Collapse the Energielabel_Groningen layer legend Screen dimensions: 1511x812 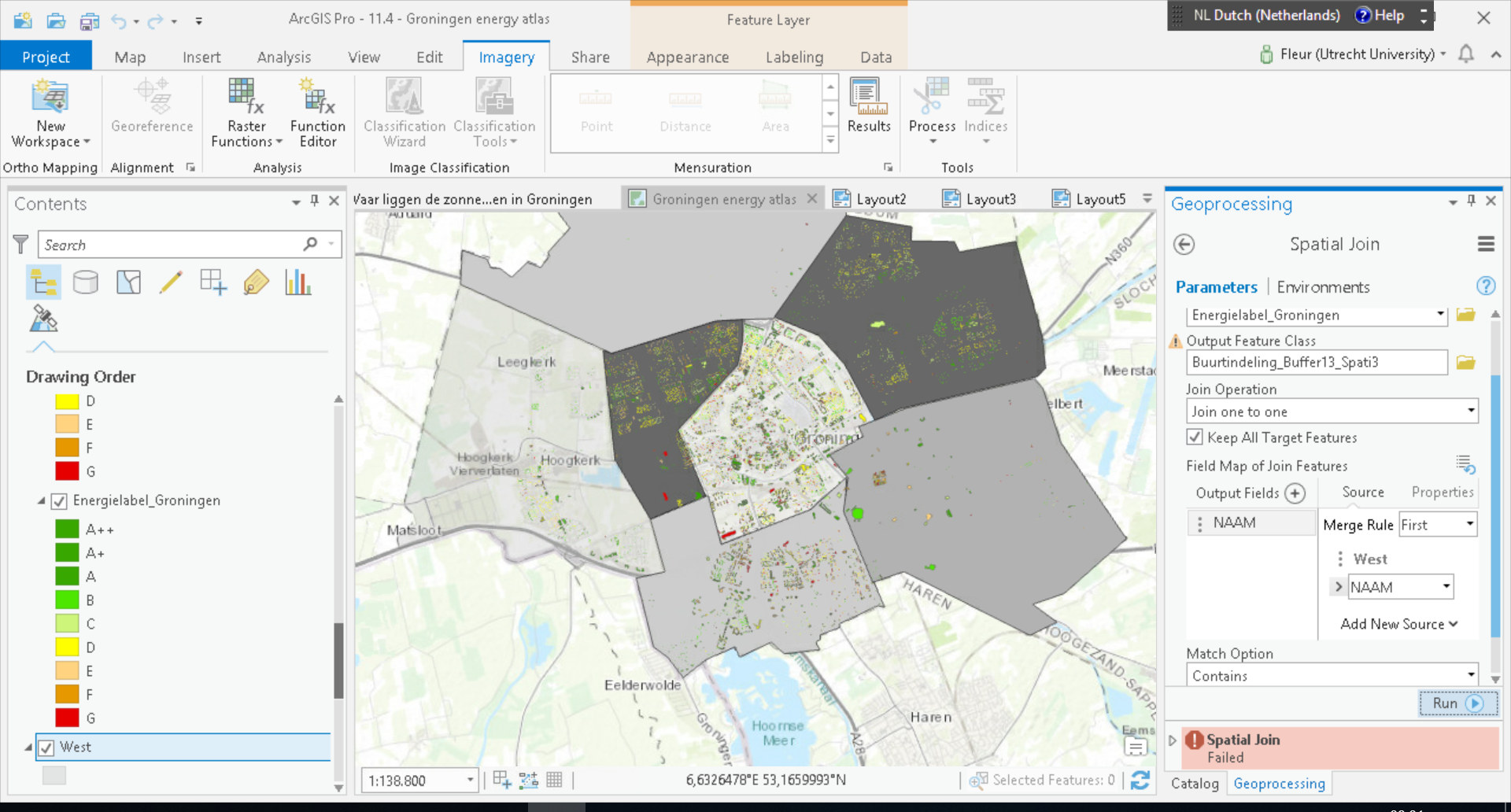pos(41,501)
